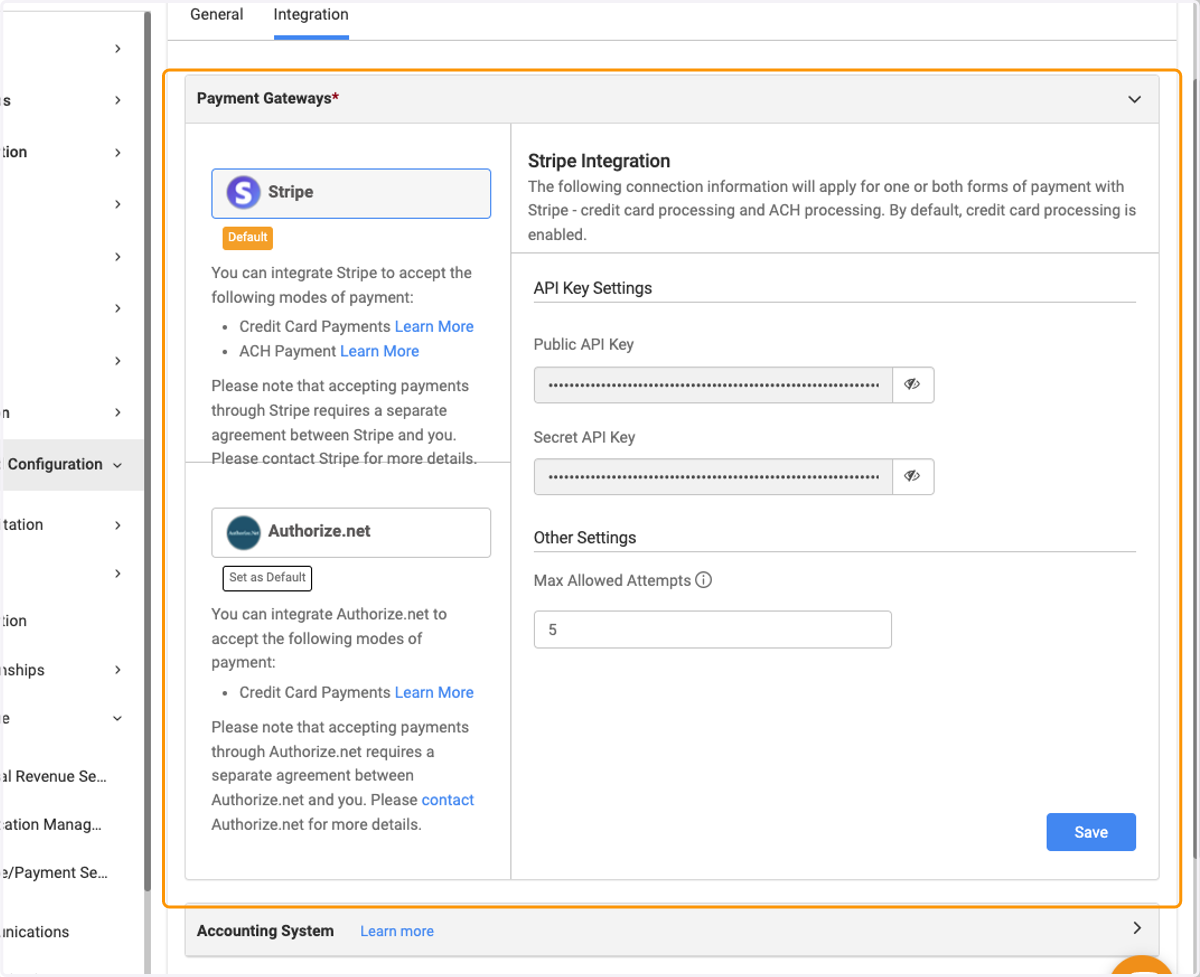This screenshot has width=1200, height=977.
Task: Click the Authorize.net logo icon
Action: click(x=243, y=532)
